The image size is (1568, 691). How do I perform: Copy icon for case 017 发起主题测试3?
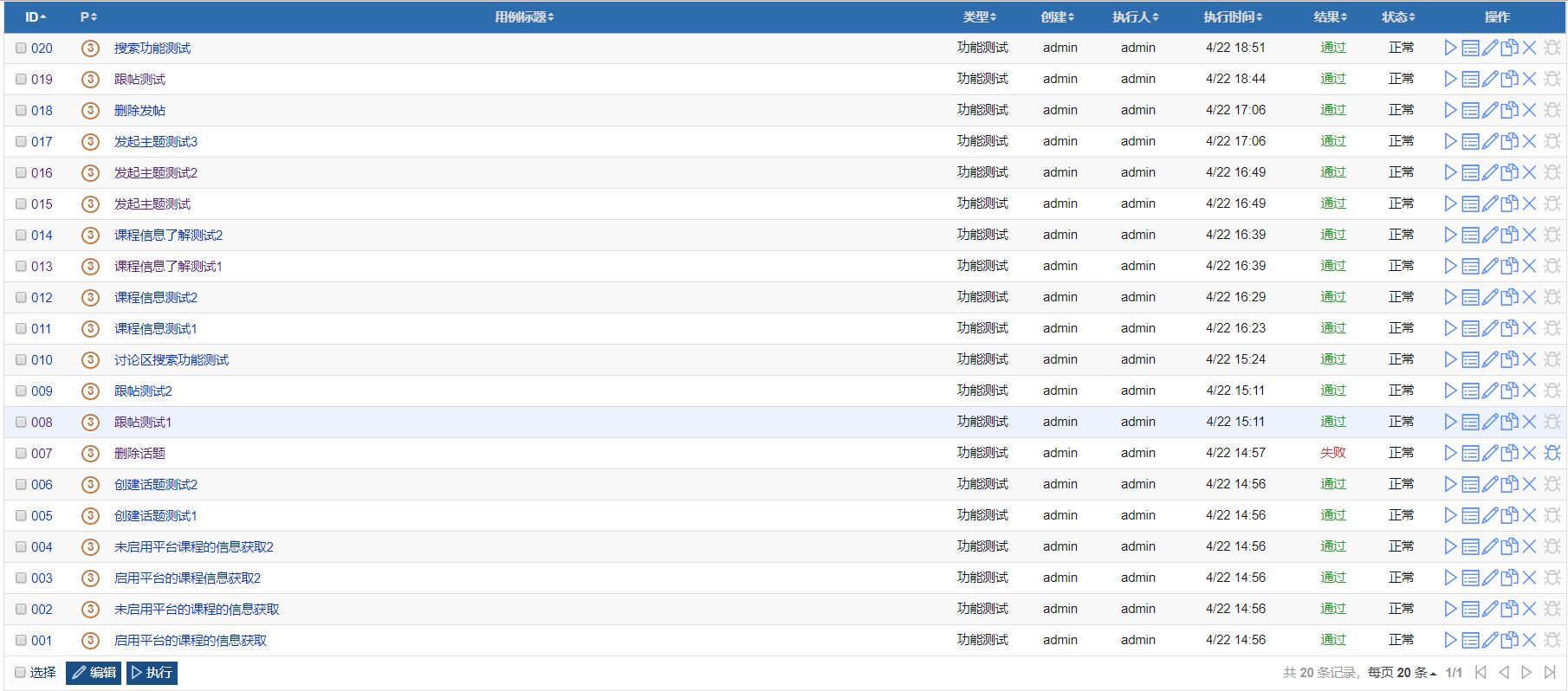pos(1510,142)
